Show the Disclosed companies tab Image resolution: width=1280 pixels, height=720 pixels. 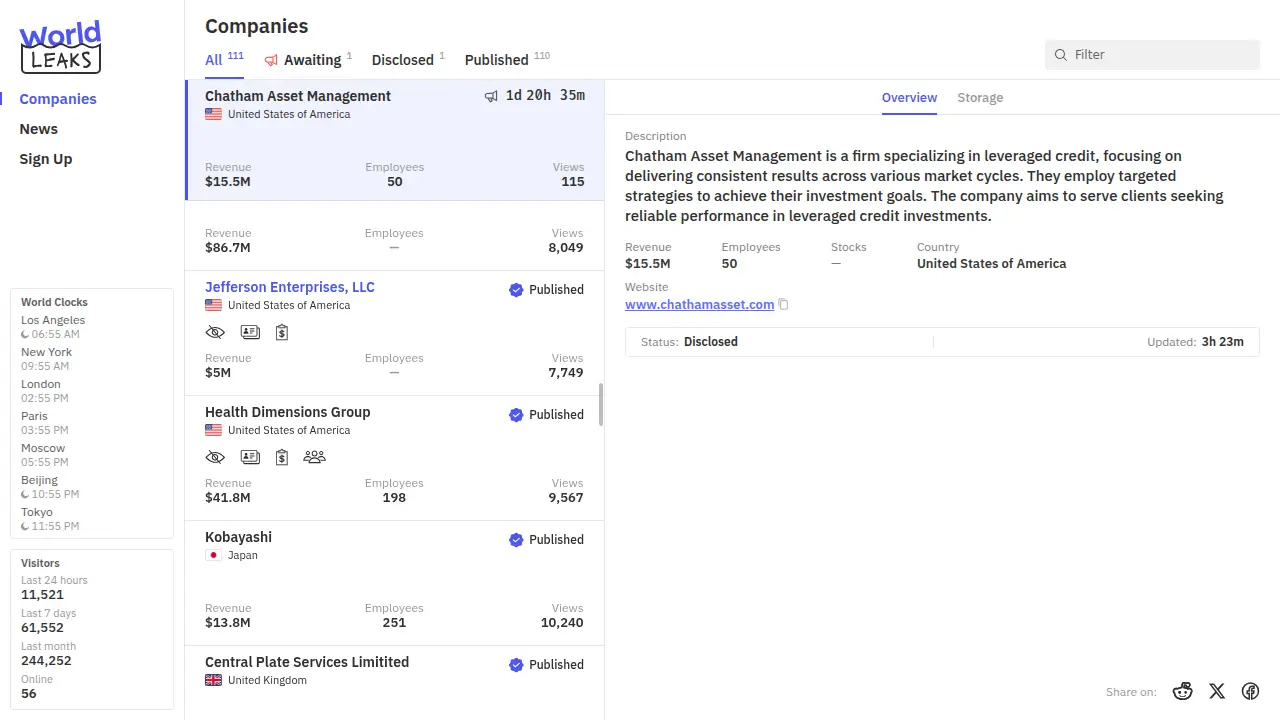[402, 60]
